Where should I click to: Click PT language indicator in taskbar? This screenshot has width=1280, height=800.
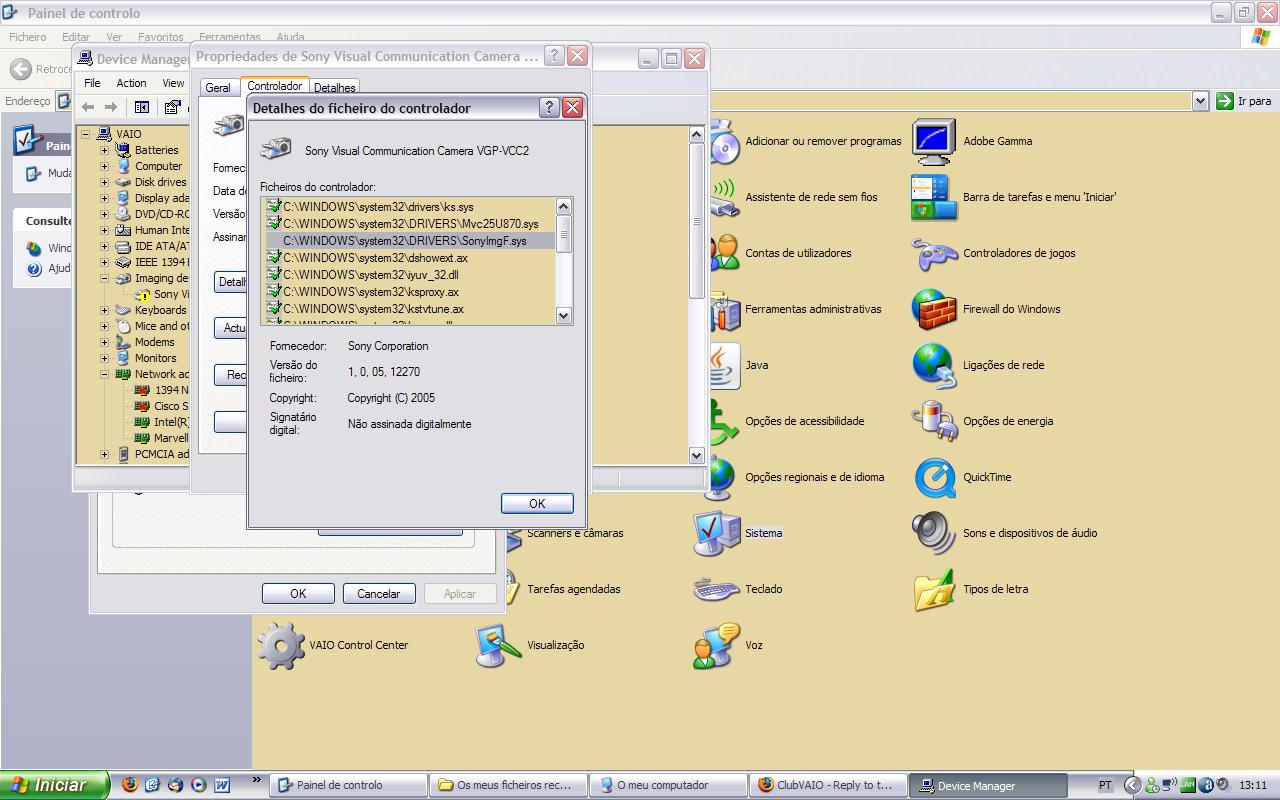coord(1105,785)
